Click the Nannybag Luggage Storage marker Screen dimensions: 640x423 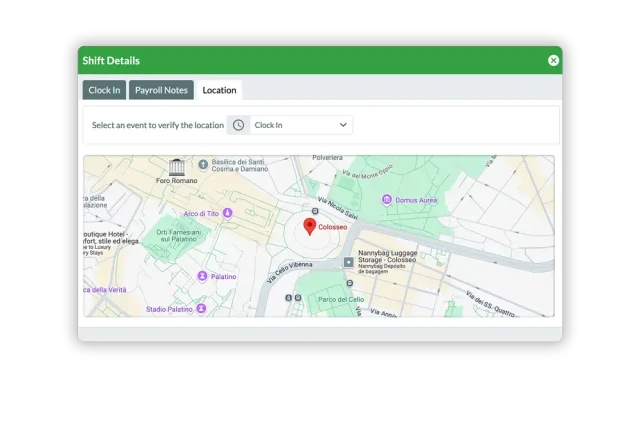pos(348,262)
